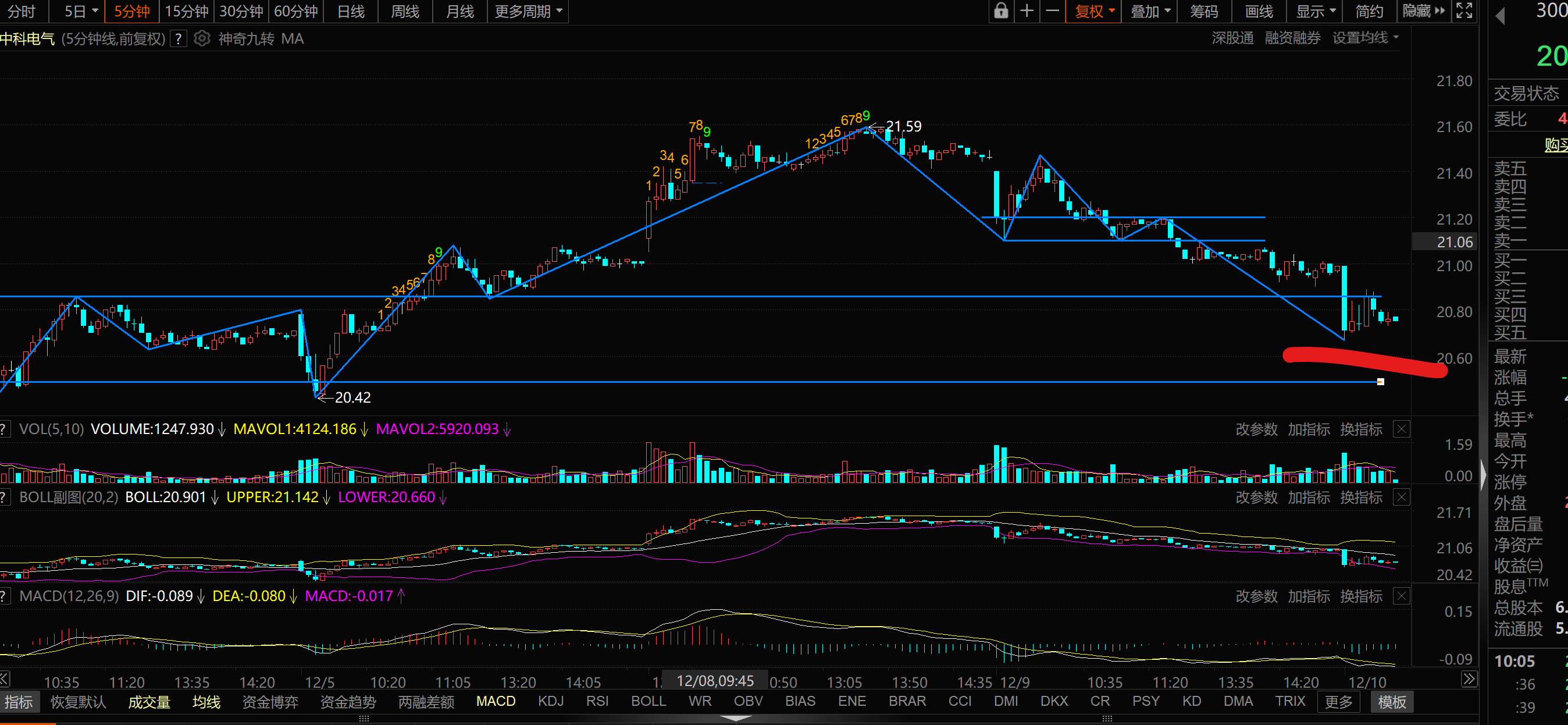Close the MACD indicator panel

[1401, 596]
